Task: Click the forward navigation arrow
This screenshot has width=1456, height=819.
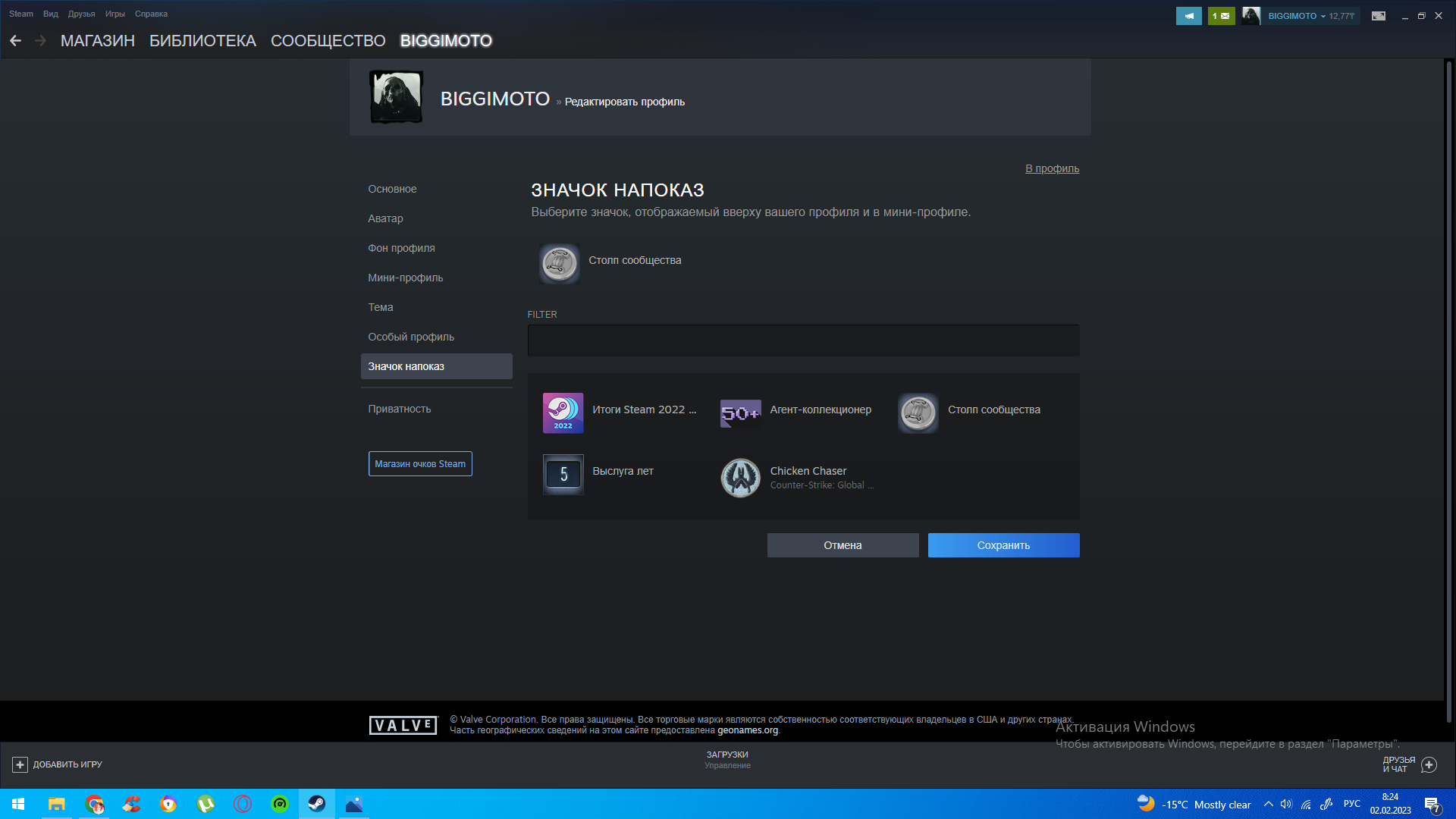Action: point(41,41)
